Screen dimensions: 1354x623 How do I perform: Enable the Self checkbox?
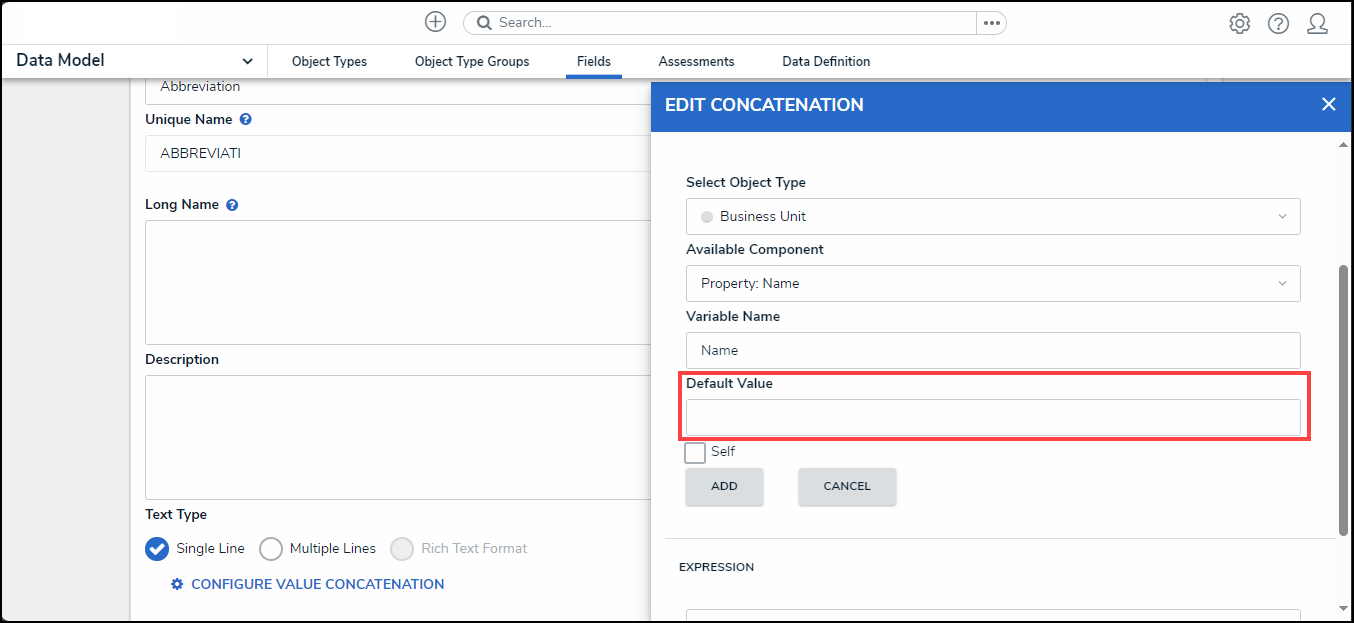pyautogui.click(x=695, y=453)
